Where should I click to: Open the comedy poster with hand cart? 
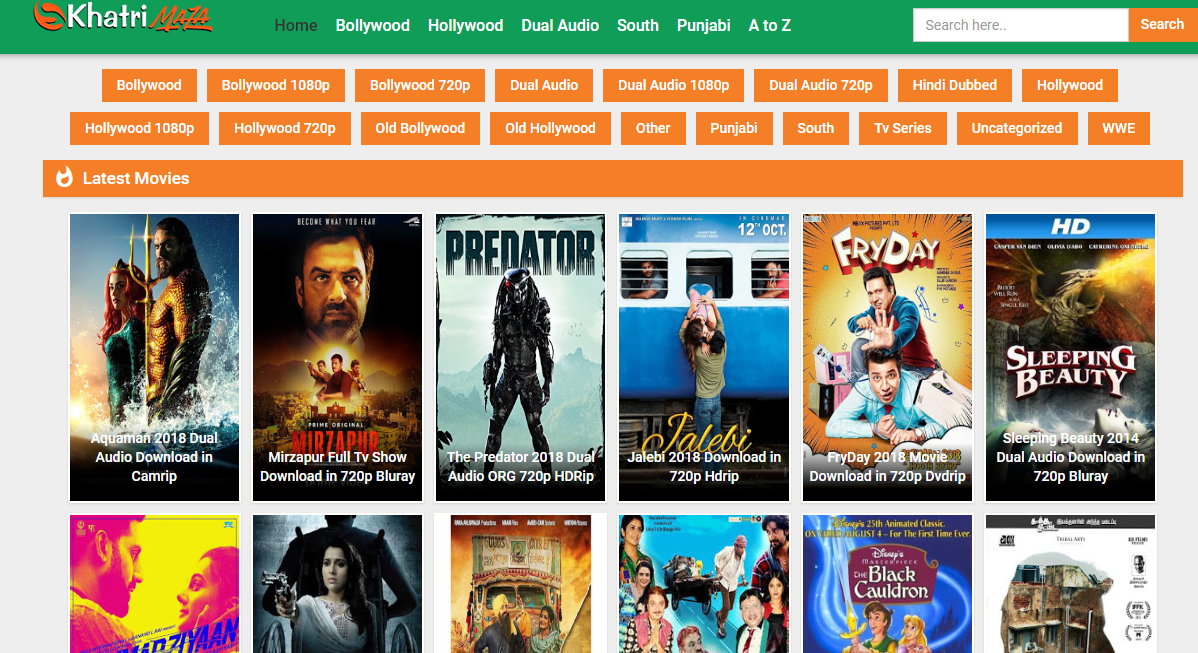click(x=704, y=583)
